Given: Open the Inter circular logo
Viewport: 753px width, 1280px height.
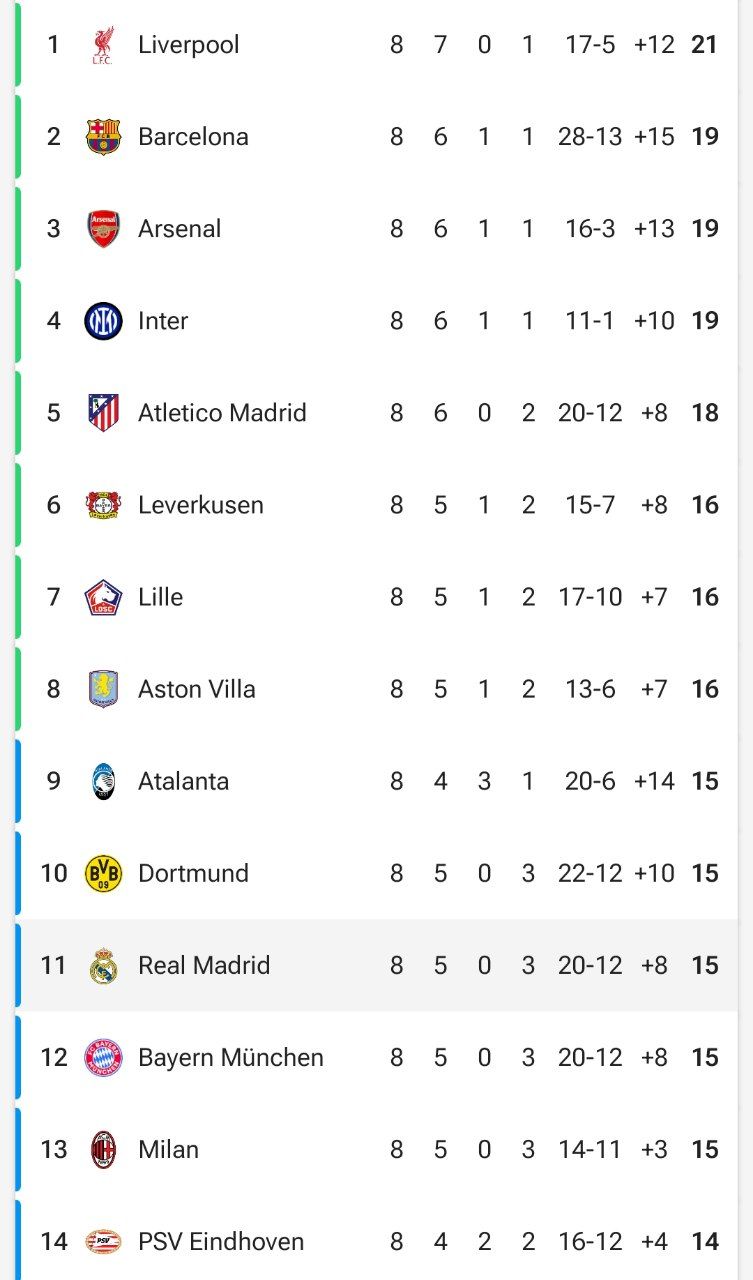Looking at the screenshot, I should [x=103, y=321].
